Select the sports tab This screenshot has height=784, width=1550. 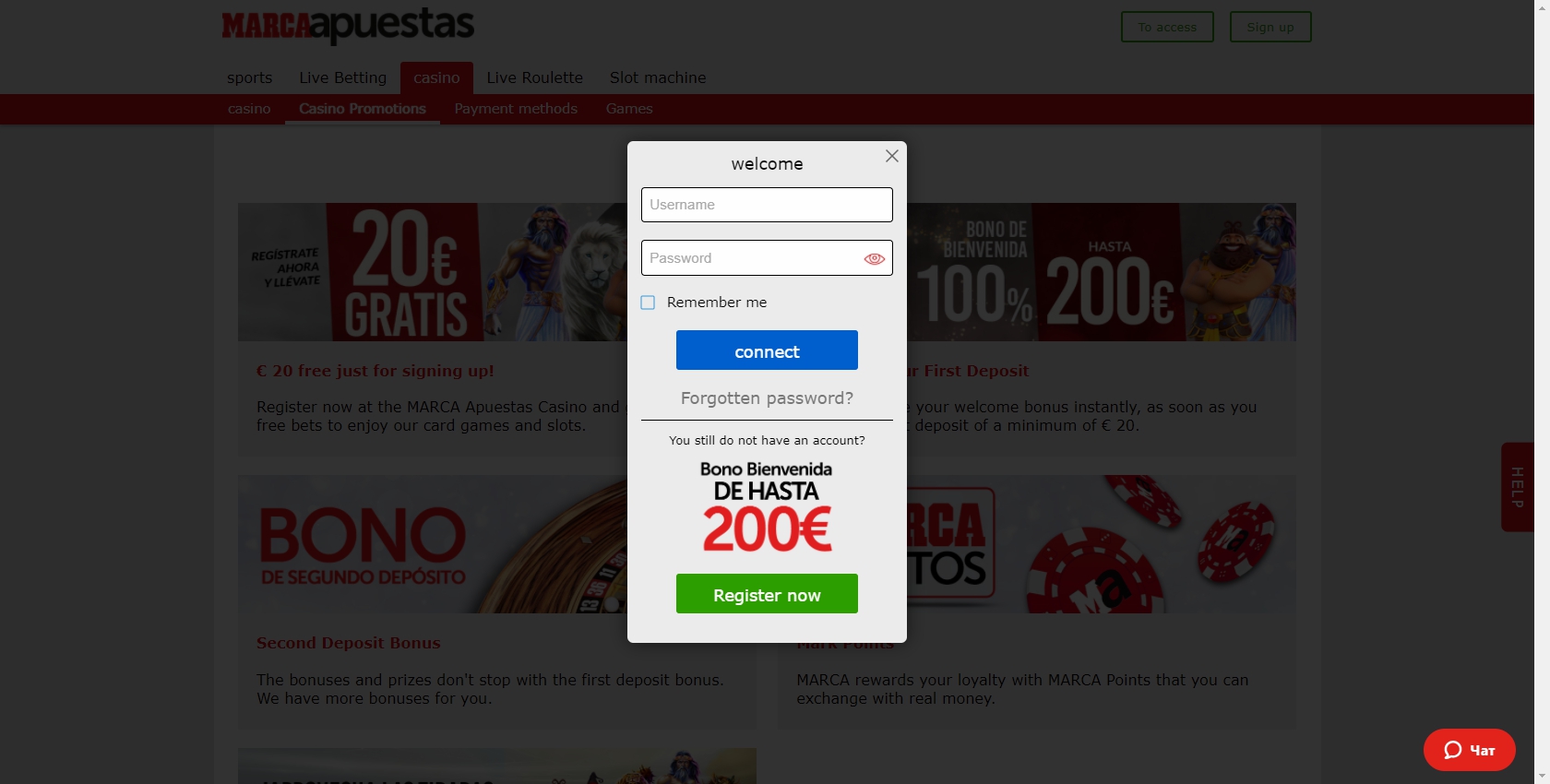[249, 78]
